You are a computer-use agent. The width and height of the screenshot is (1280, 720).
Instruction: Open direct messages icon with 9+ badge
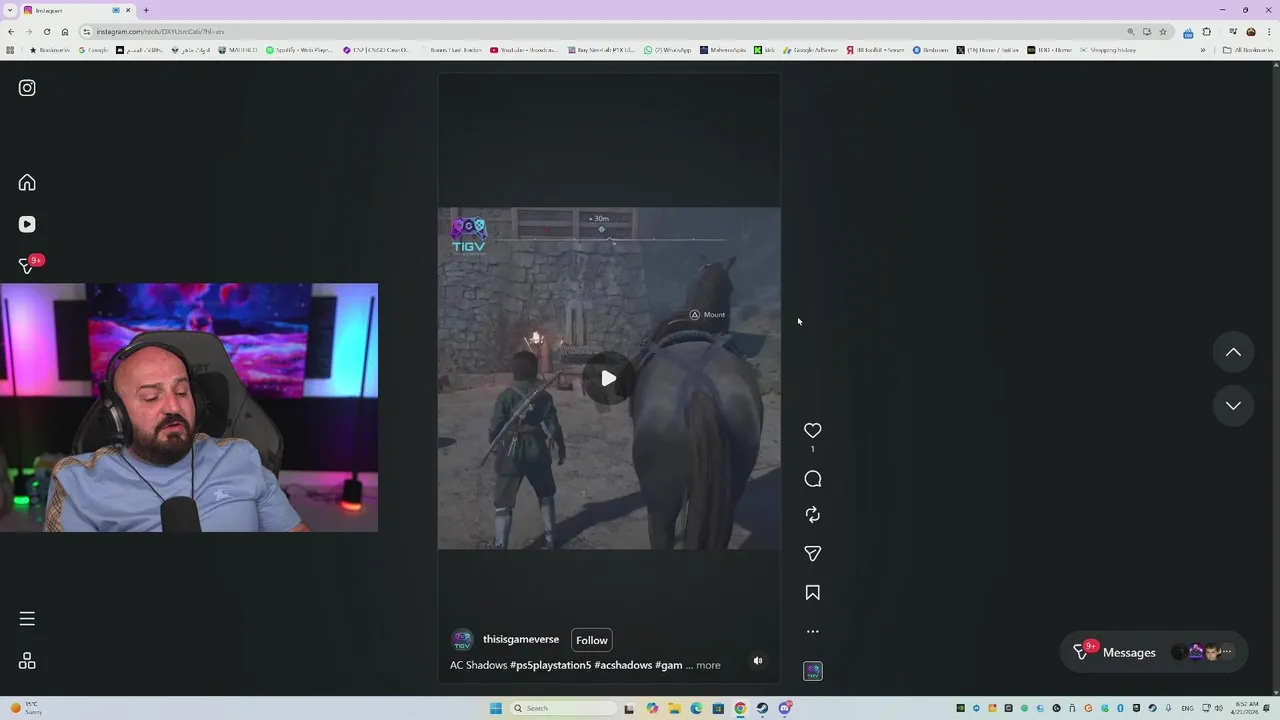[x=28, y=266]
